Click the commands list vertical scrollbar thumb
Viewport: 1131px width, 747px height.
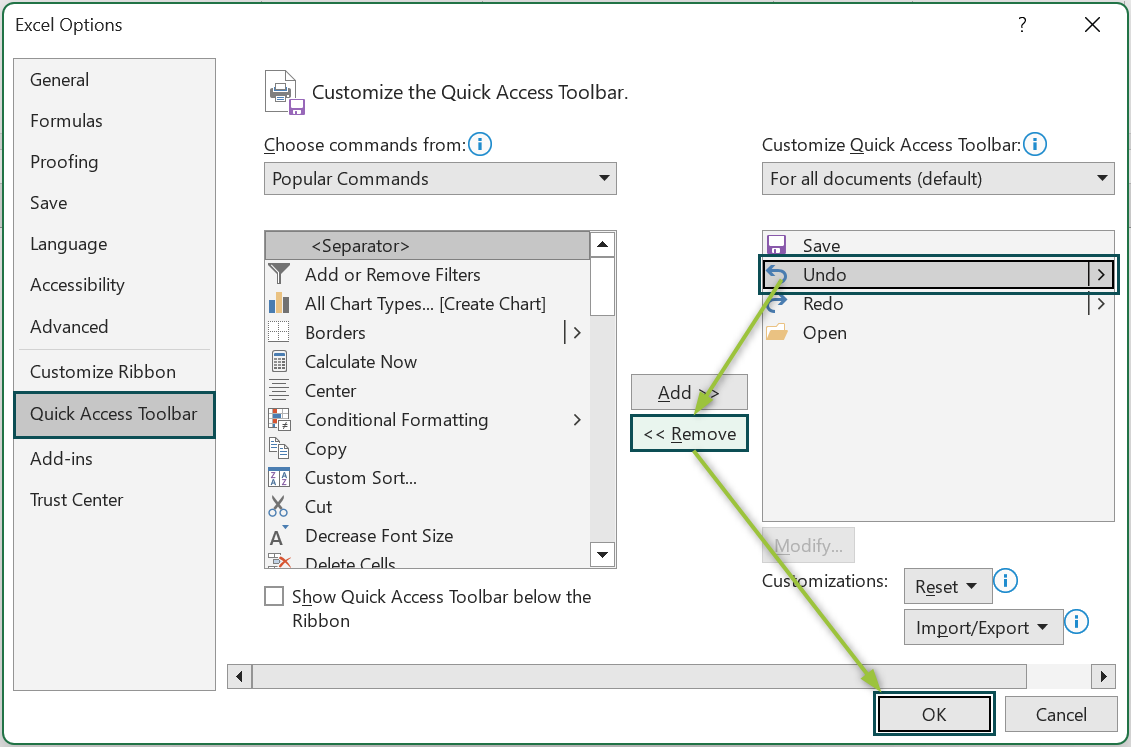602,286
